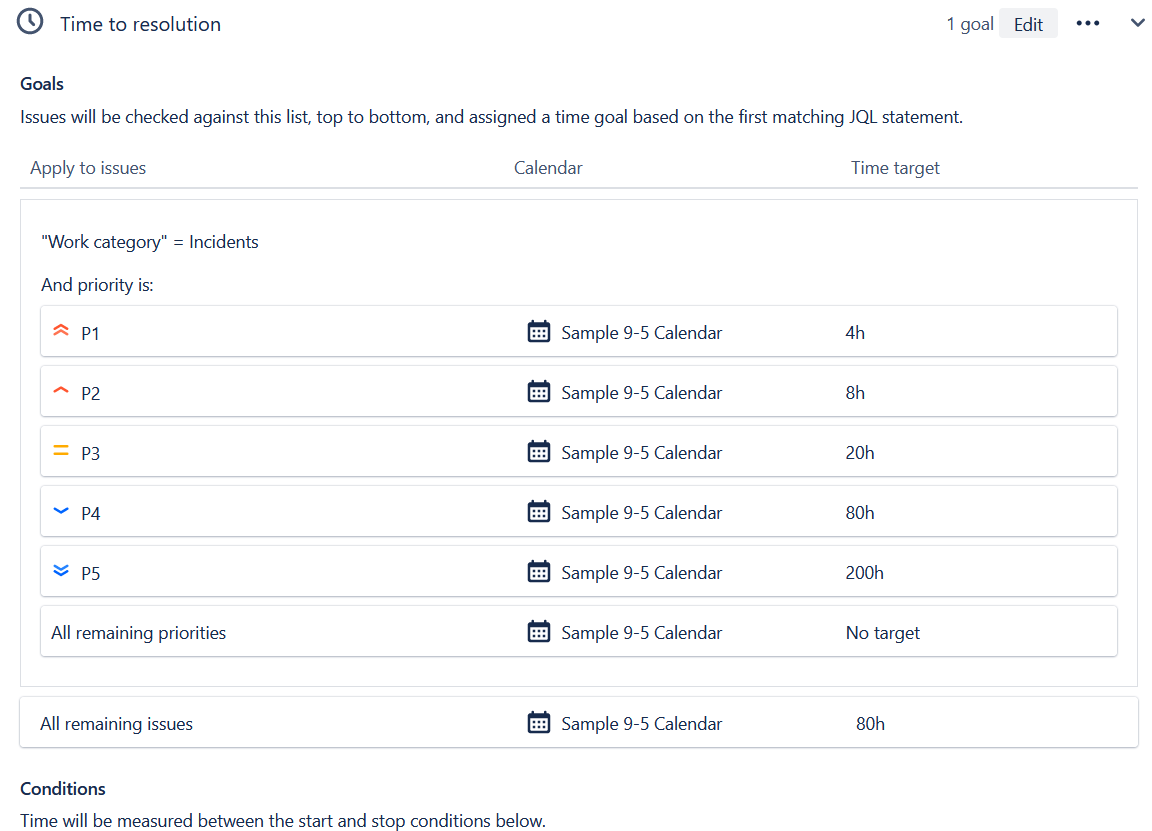Click the Time target column header
The image size is (1152, 831).
pos(895,168)
